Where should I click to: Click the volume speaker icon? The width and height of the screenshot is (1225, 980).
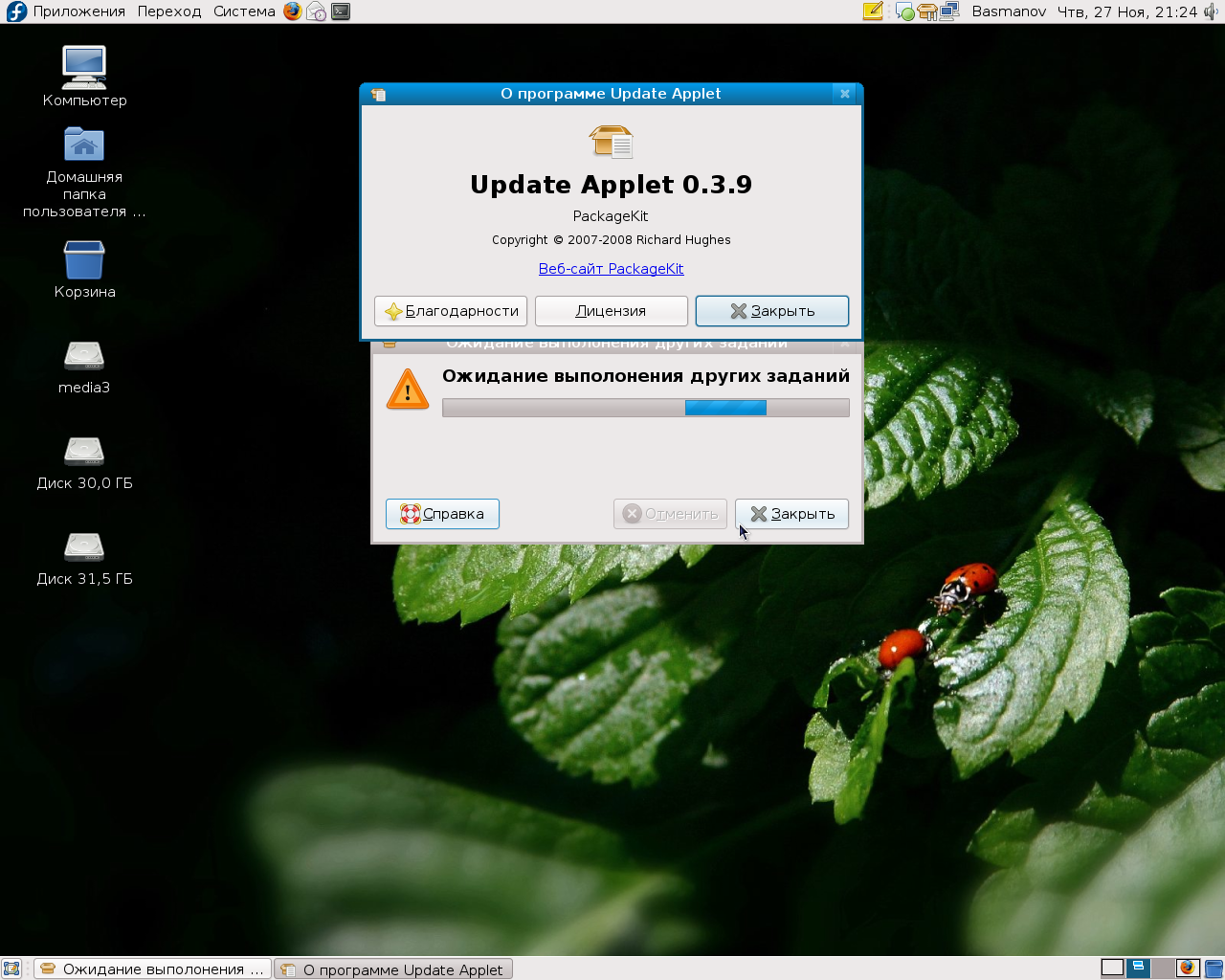(1212, 11)
